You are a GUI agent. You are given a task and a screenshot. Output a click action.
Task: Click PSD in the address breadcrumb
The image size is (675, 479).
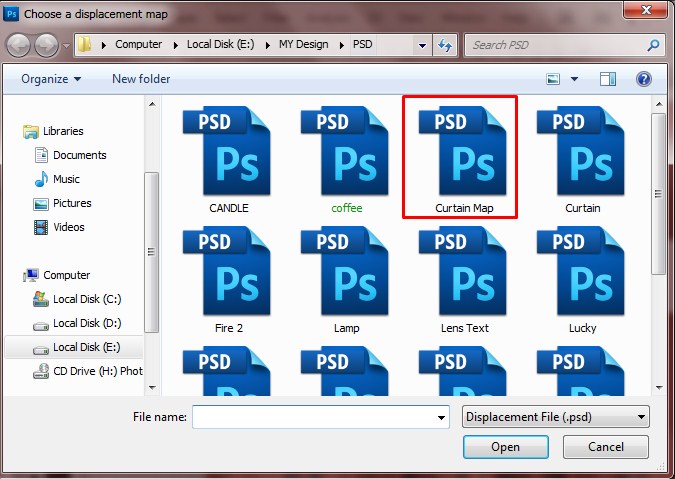pos(362,44)
